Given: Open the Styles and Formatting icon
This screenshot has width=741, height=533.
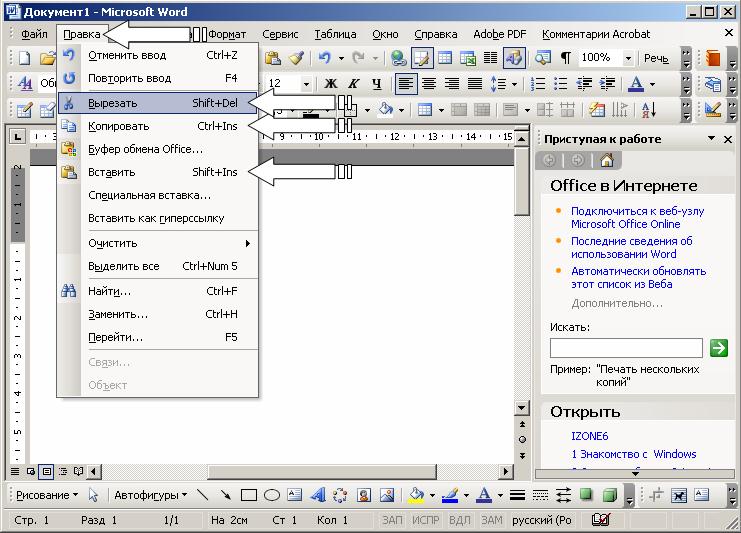Looking at the screenshot, I should pos(25,84).
